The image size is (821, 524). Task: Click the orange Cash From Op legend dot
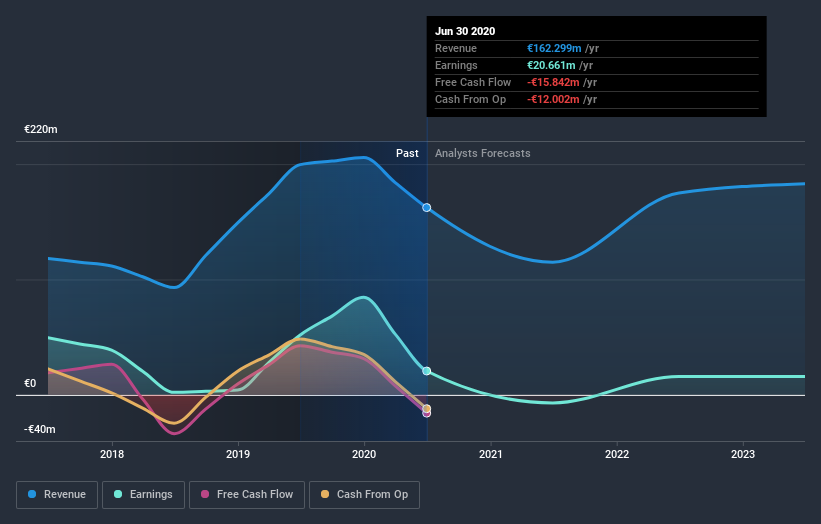click(325, 494)
